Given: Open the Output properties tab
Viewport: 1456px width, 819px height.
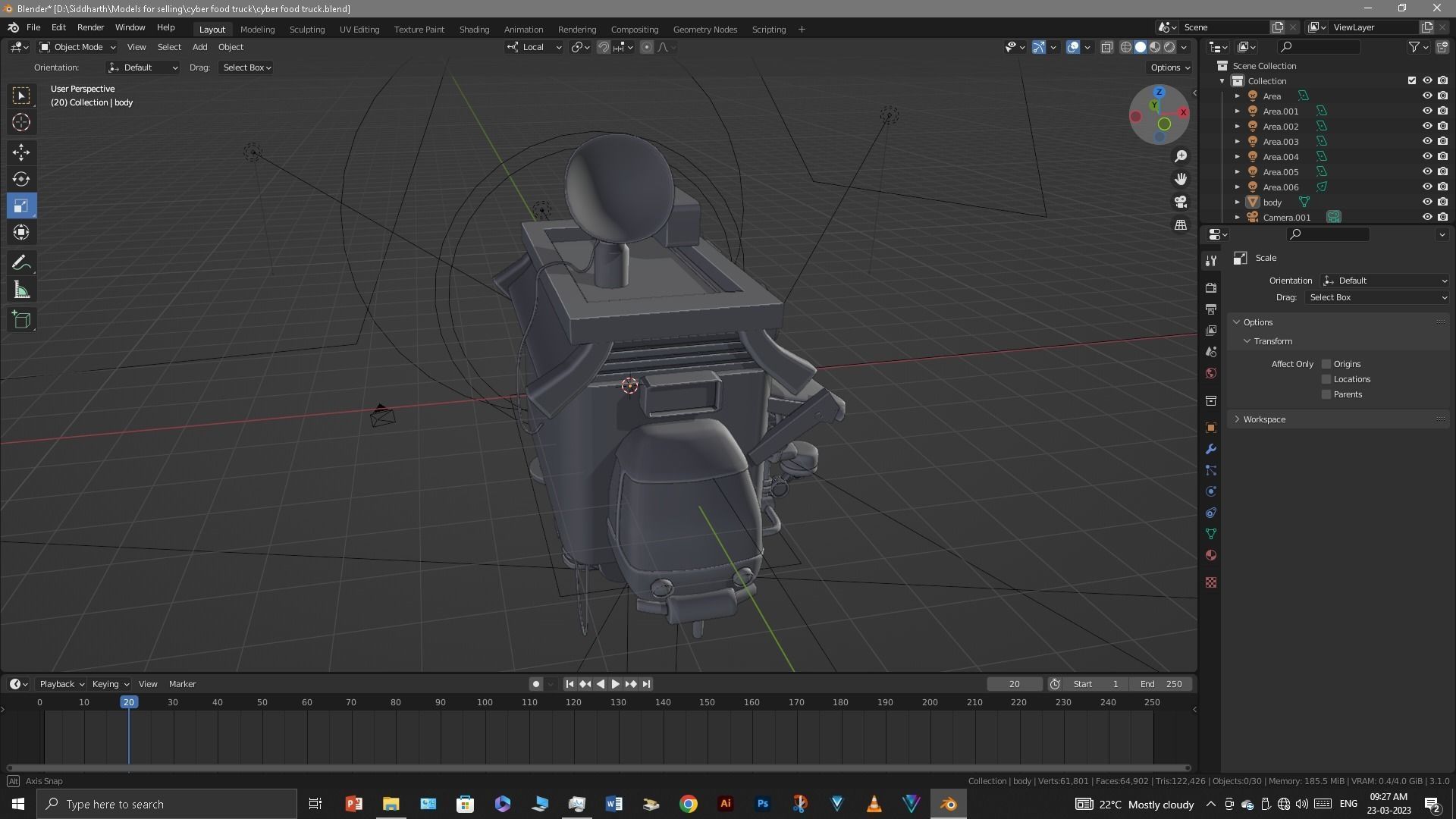Looking at the screenshot, I should [x=1211, y=309].
